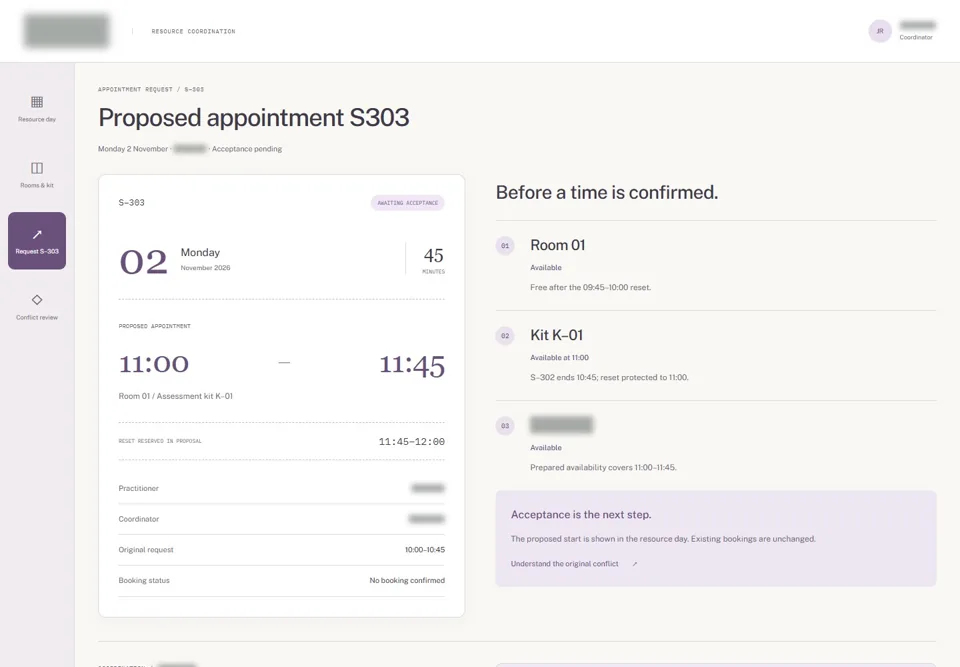Image resolution: width=960 pixels, height=667 pixels.
Task: Click the step 01 badge for Room 01
Action: coord(504,246)
